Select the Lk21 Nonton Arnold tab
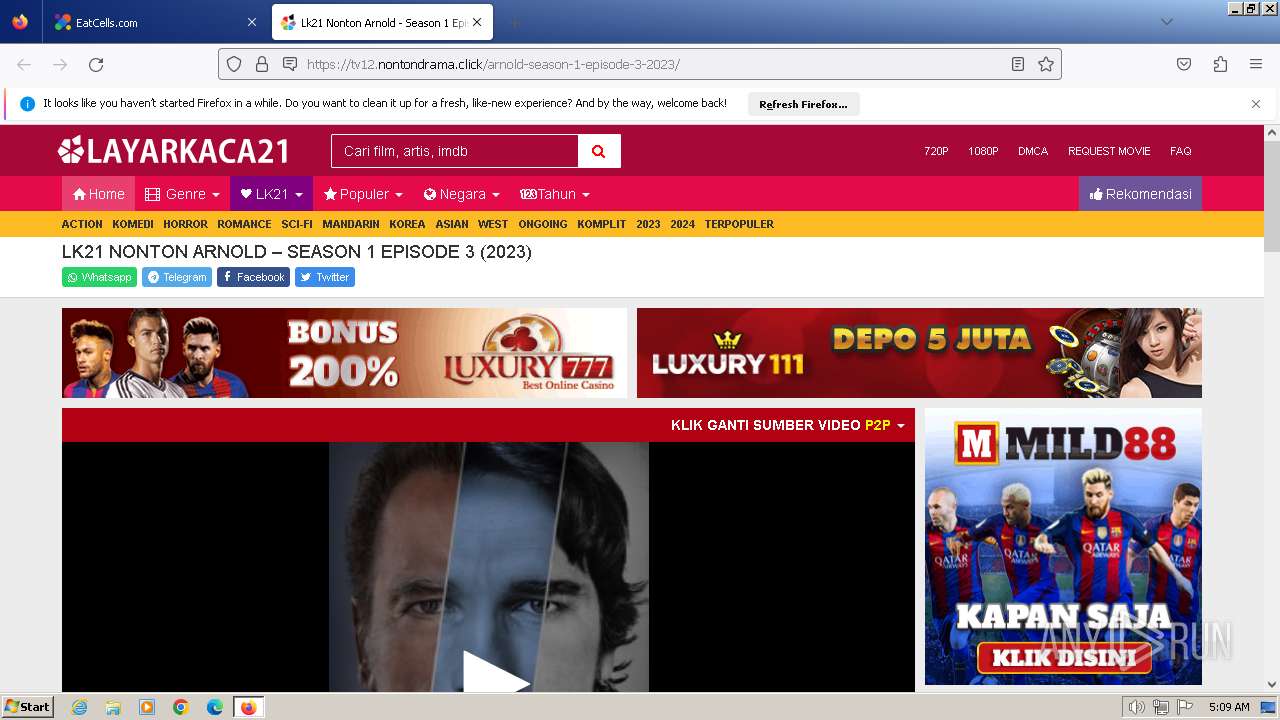This screenshot has width=1280, height=720. (x=382, y=22)
